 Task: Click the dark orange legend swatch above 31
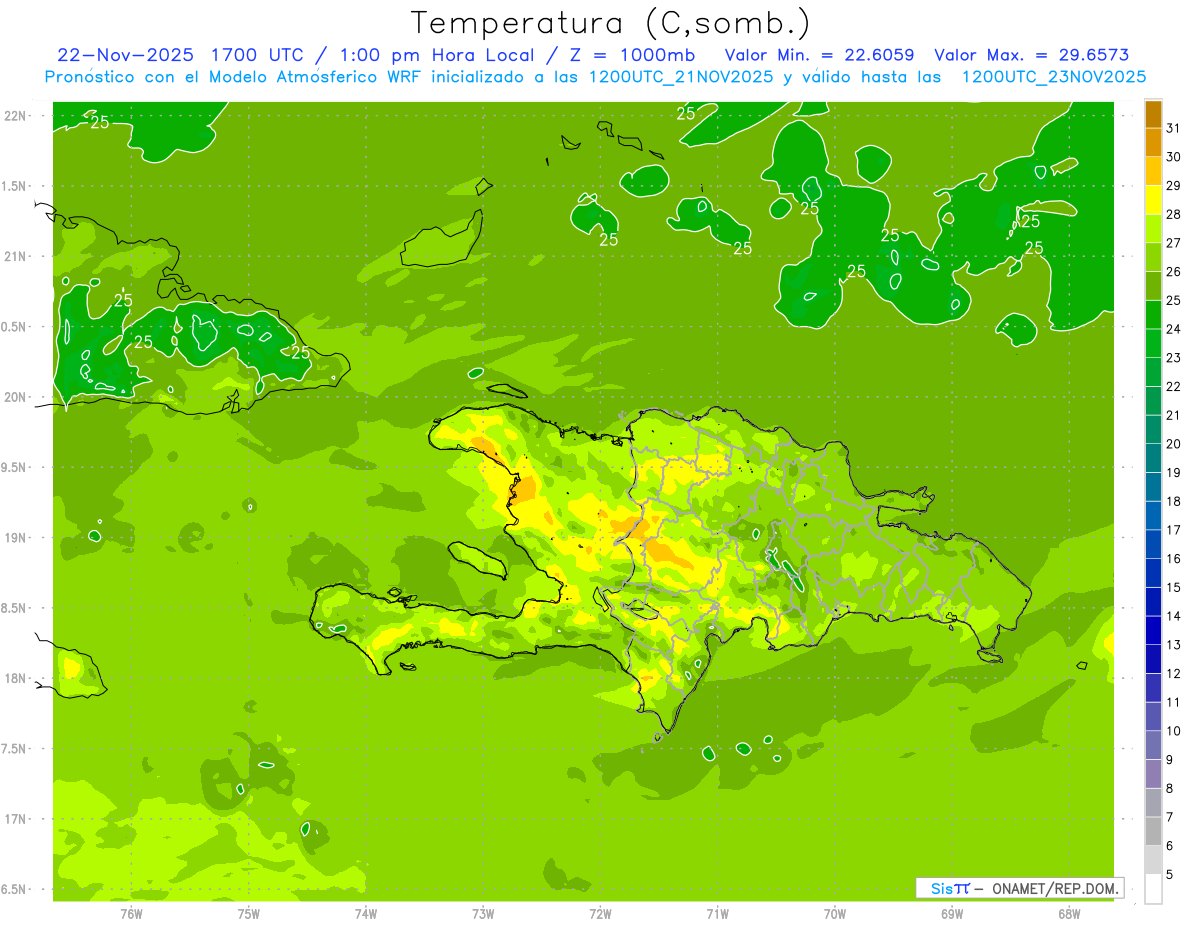click(1153, 113)
